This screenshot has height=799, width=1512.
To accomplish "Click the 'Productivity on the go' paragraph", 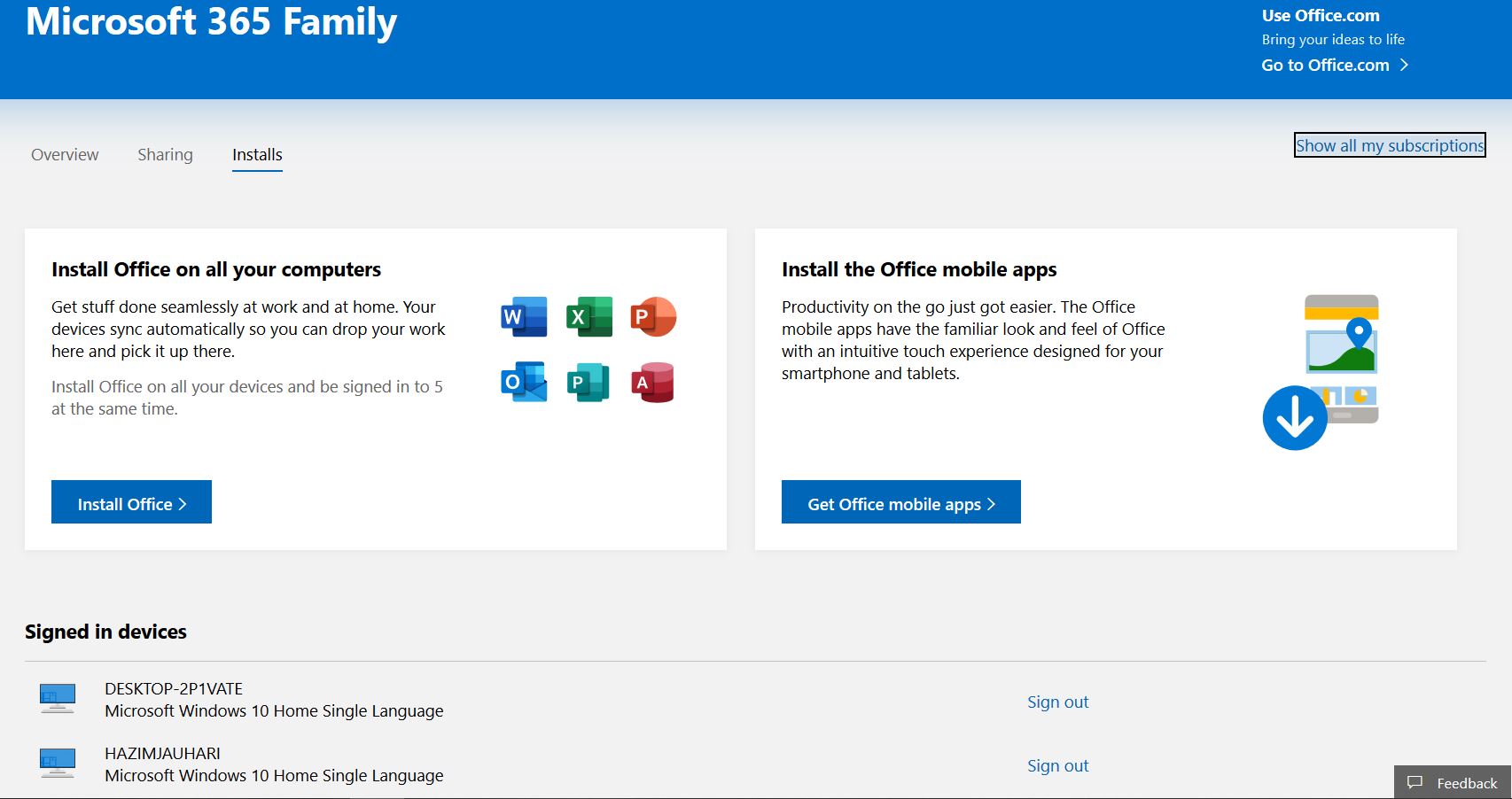I will pyautogui.click(x=973, y=340).
